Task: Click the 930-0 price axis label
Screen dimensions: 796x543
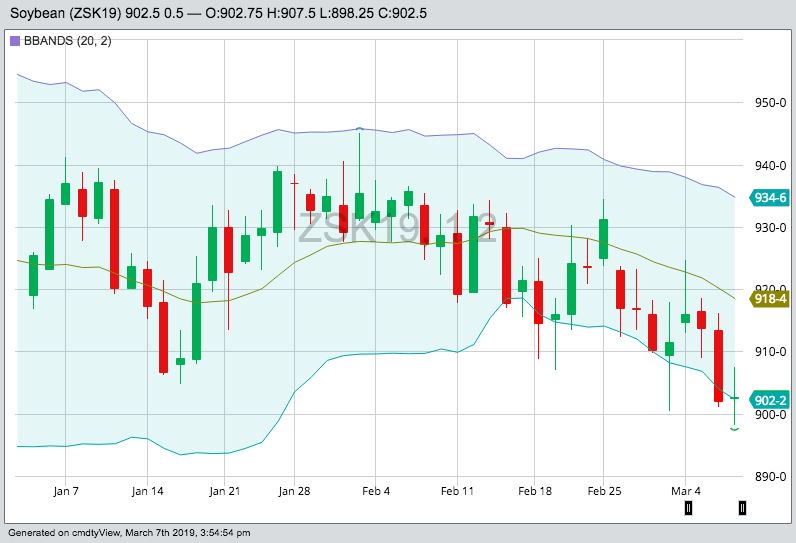Action: point(770,227)
